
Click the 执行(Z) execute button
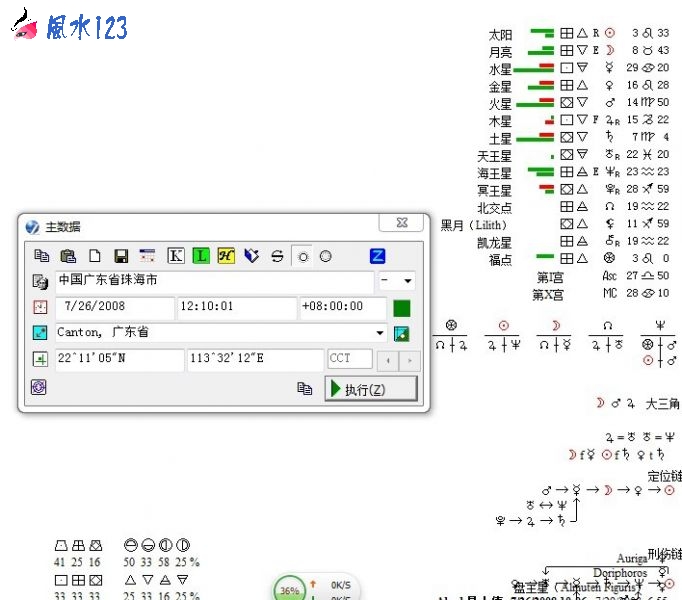click(x=369, y=389)
